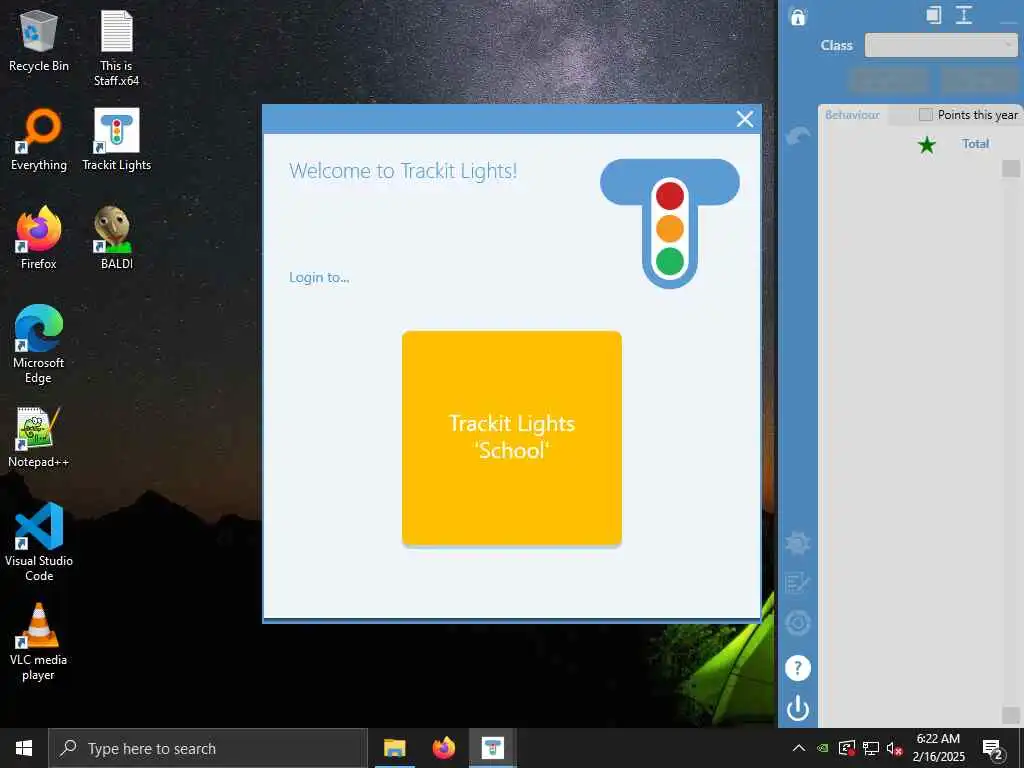Select the This is Staff.x64 file icon
The height and width of the screenshot is (768, 1024).
(116, 48)
